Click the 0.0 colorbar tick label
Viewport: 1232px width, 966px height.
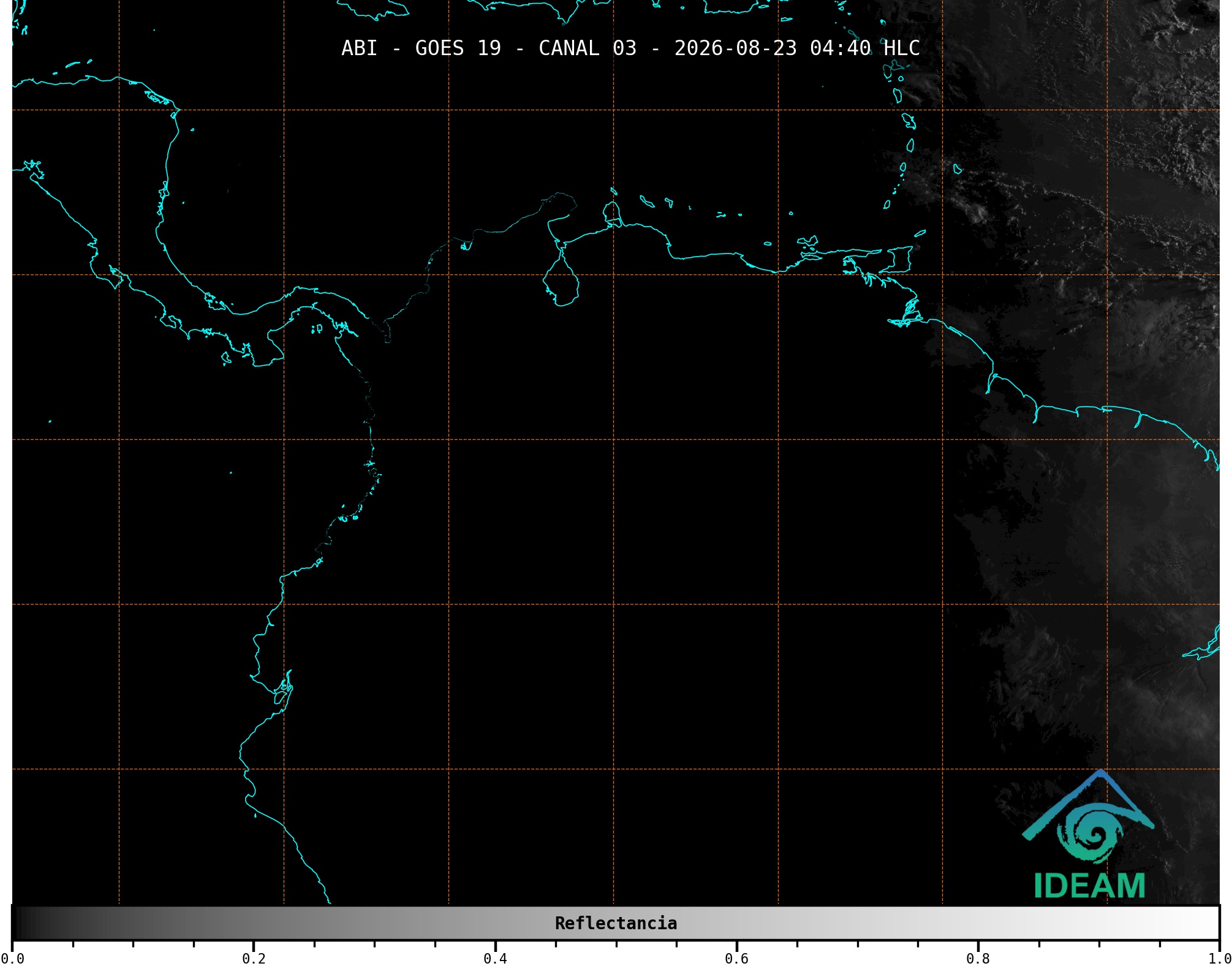[12, 959]
